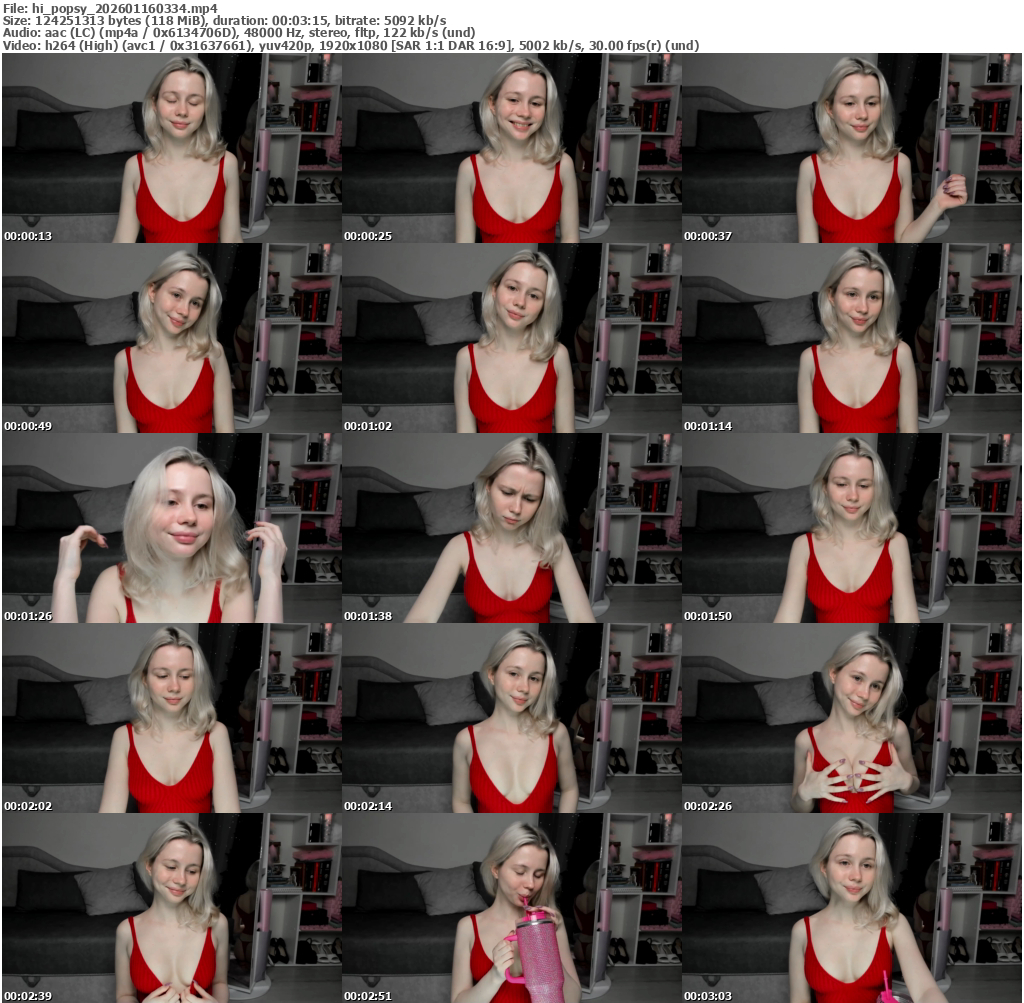1024x1003 pixels.
Task: Open the frame stamped 00:01:02
Action: point(512,338)
